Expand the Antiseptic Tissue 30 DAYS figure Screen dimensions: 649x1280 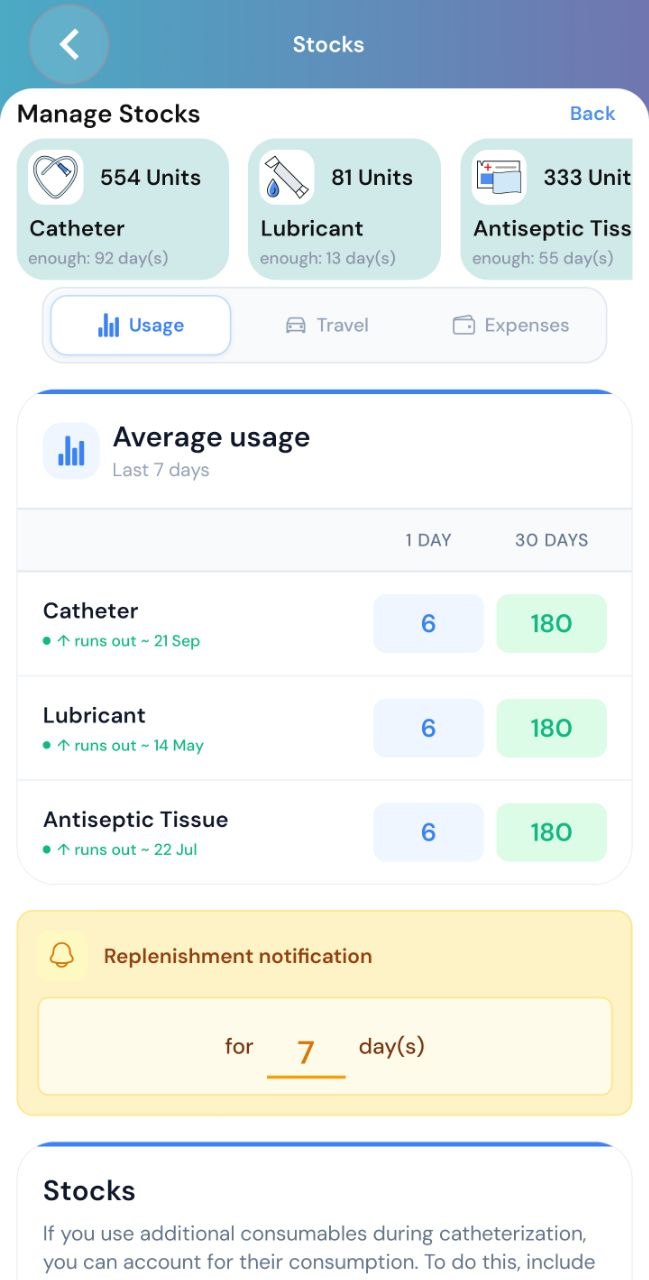[x=551, y=832]
